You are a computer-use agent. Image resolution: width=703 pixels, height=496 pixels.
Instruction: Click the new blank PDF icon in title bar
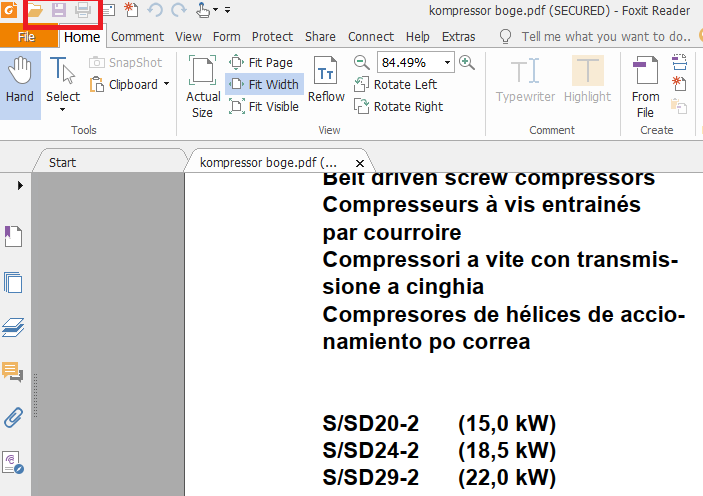pyautogui.click(x=131, y=10)
